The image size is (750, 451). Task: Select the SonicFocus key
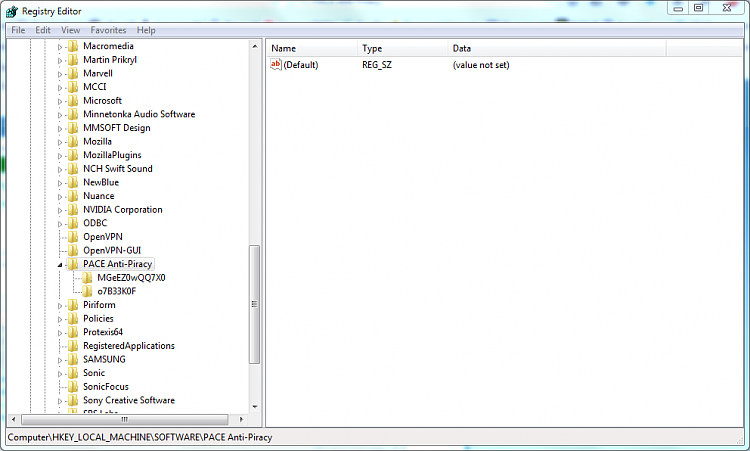pos(106,386)
